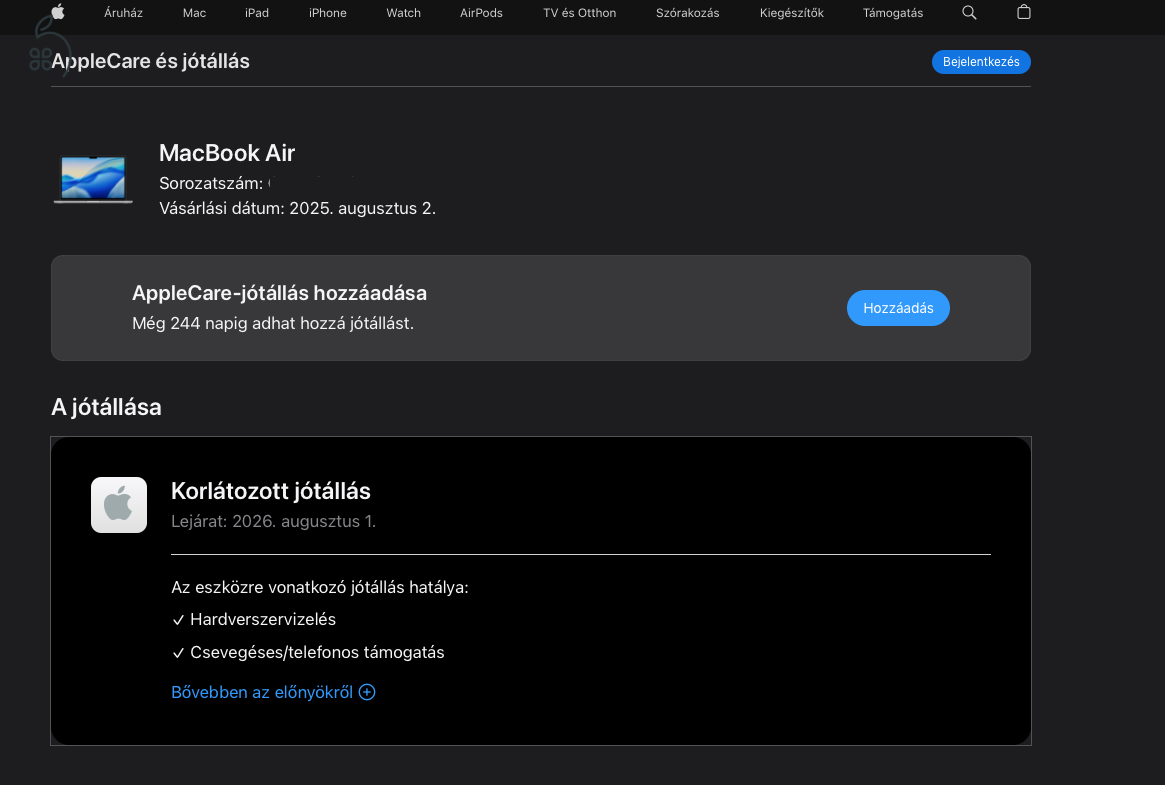Click the Hozzáadás button
This screenshot has height=785, width=1165.
898,308
